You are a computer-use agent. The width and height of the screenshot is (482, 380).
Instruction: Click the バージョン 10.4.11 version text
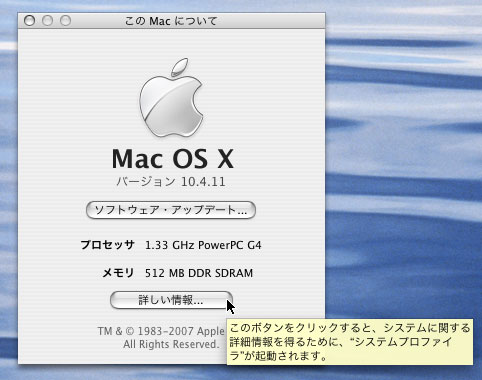171,182
